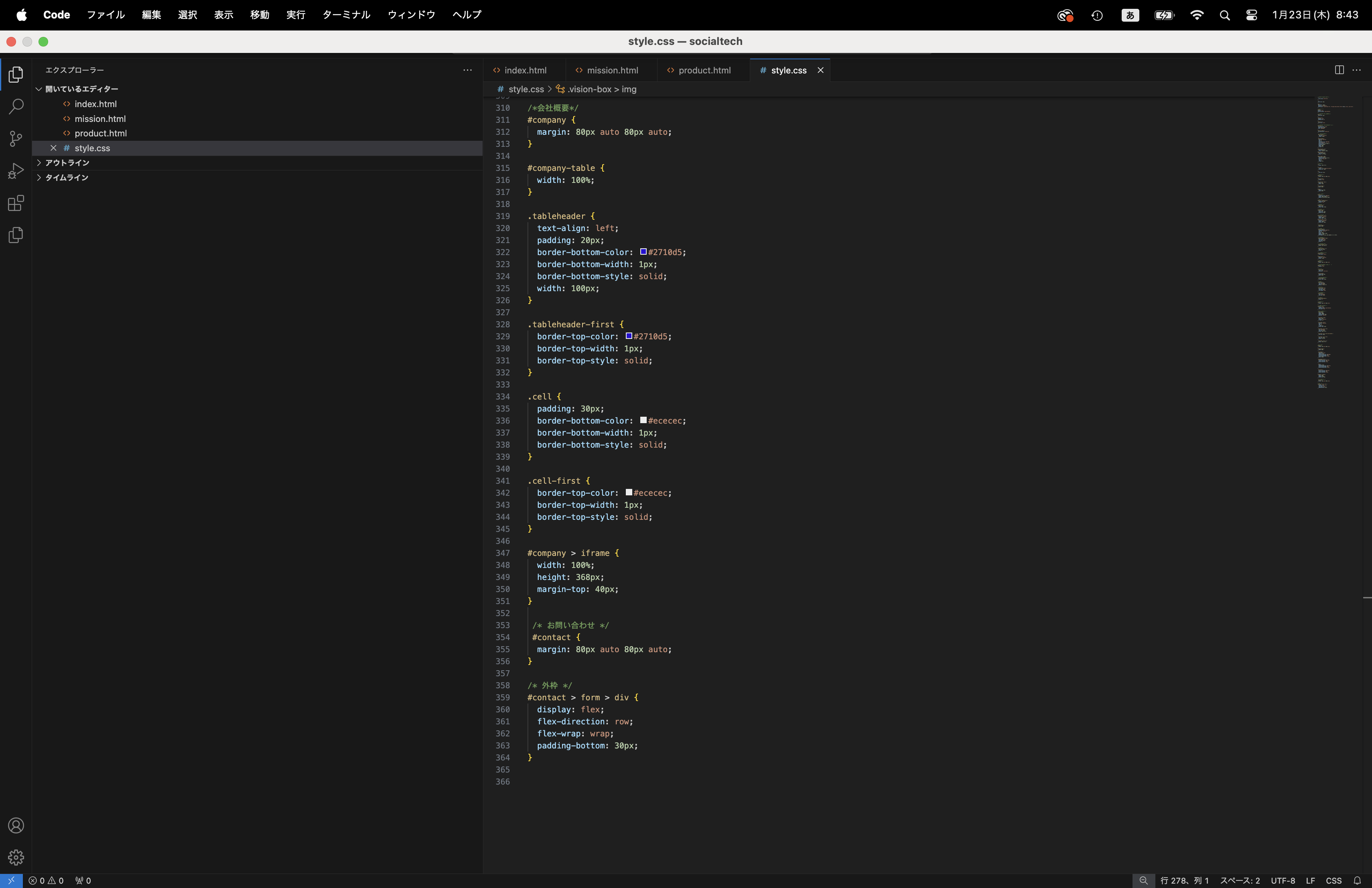Open product.html in the open editors list
1372x888 pixels.
pos(100,133)
